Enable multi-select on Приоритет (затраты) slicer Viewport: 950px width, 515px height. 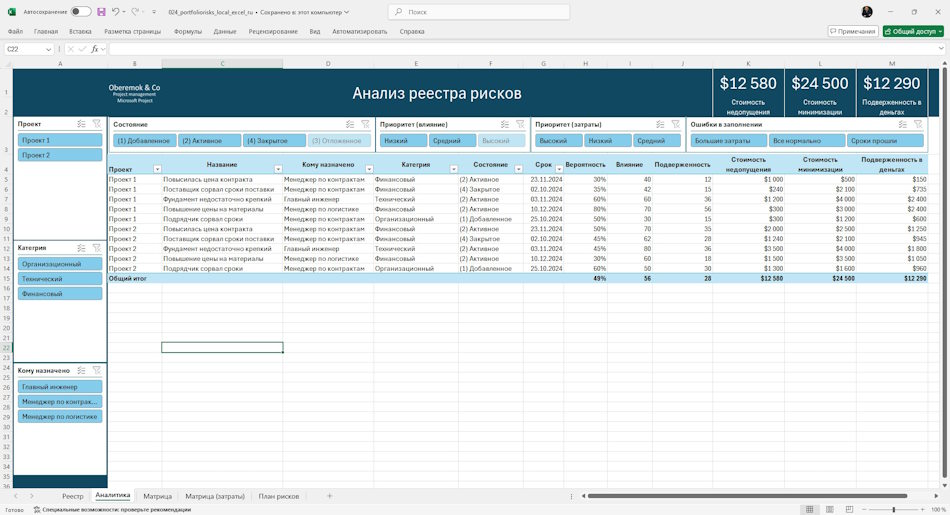(x=660, y=124)
